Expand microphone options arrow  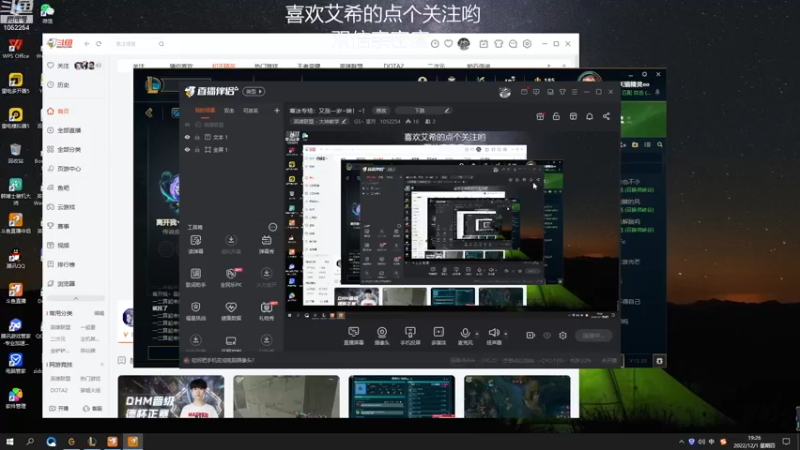[477, 334]
